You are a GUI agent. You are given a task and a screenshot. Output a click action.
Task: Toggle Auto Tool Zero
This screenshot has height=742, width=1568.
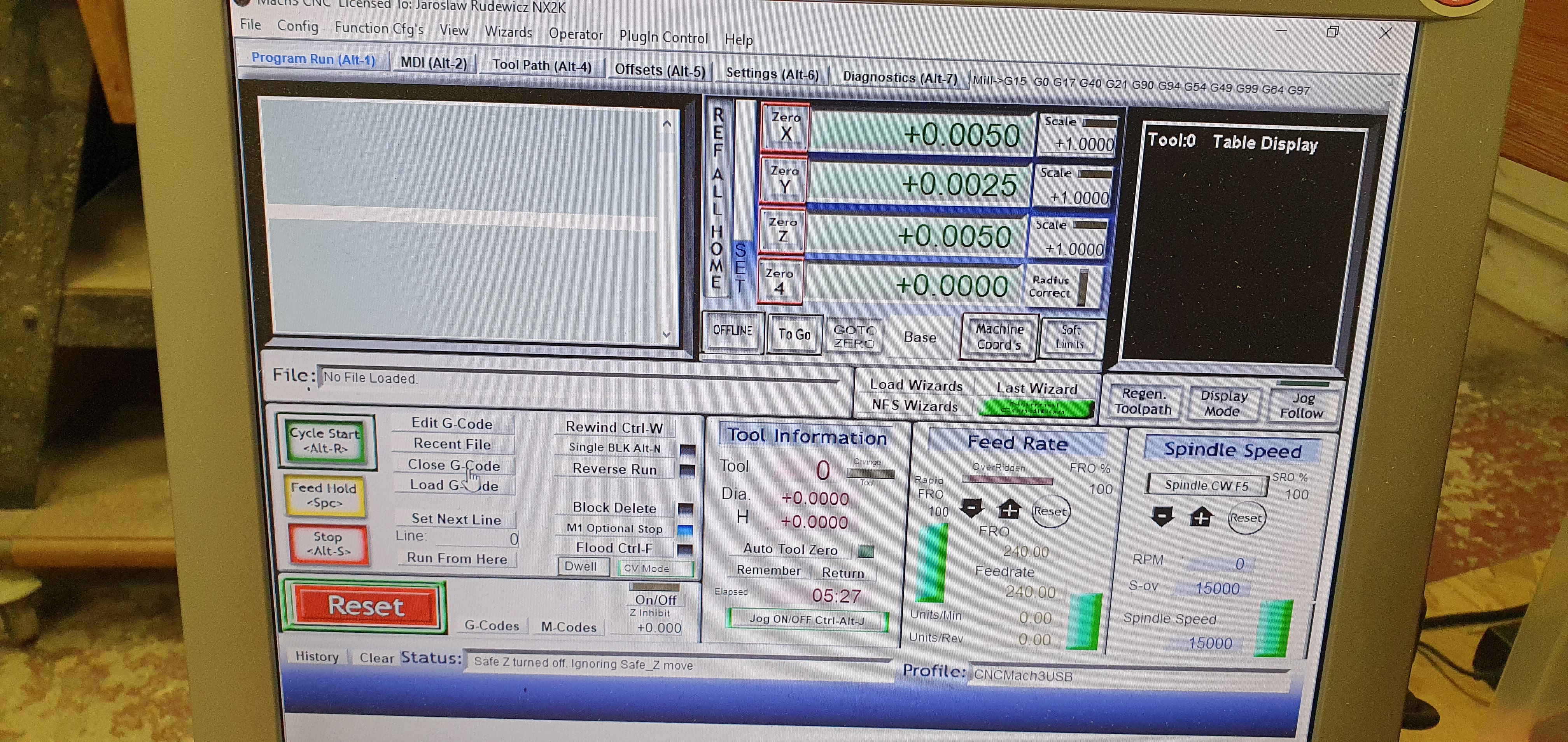pos(791,549)
